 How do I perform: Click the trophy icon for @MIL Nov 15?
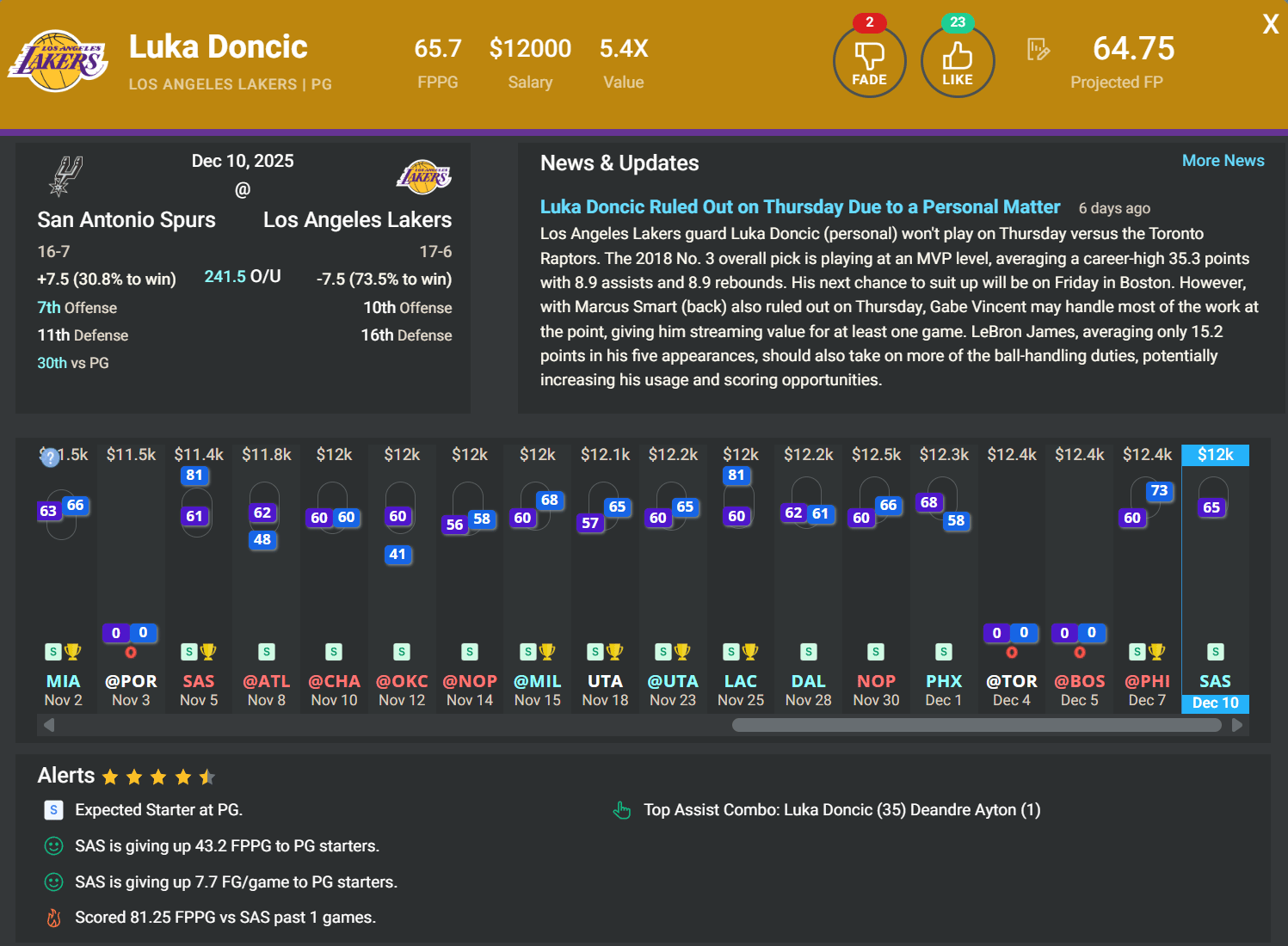click(x=547, y=652)
